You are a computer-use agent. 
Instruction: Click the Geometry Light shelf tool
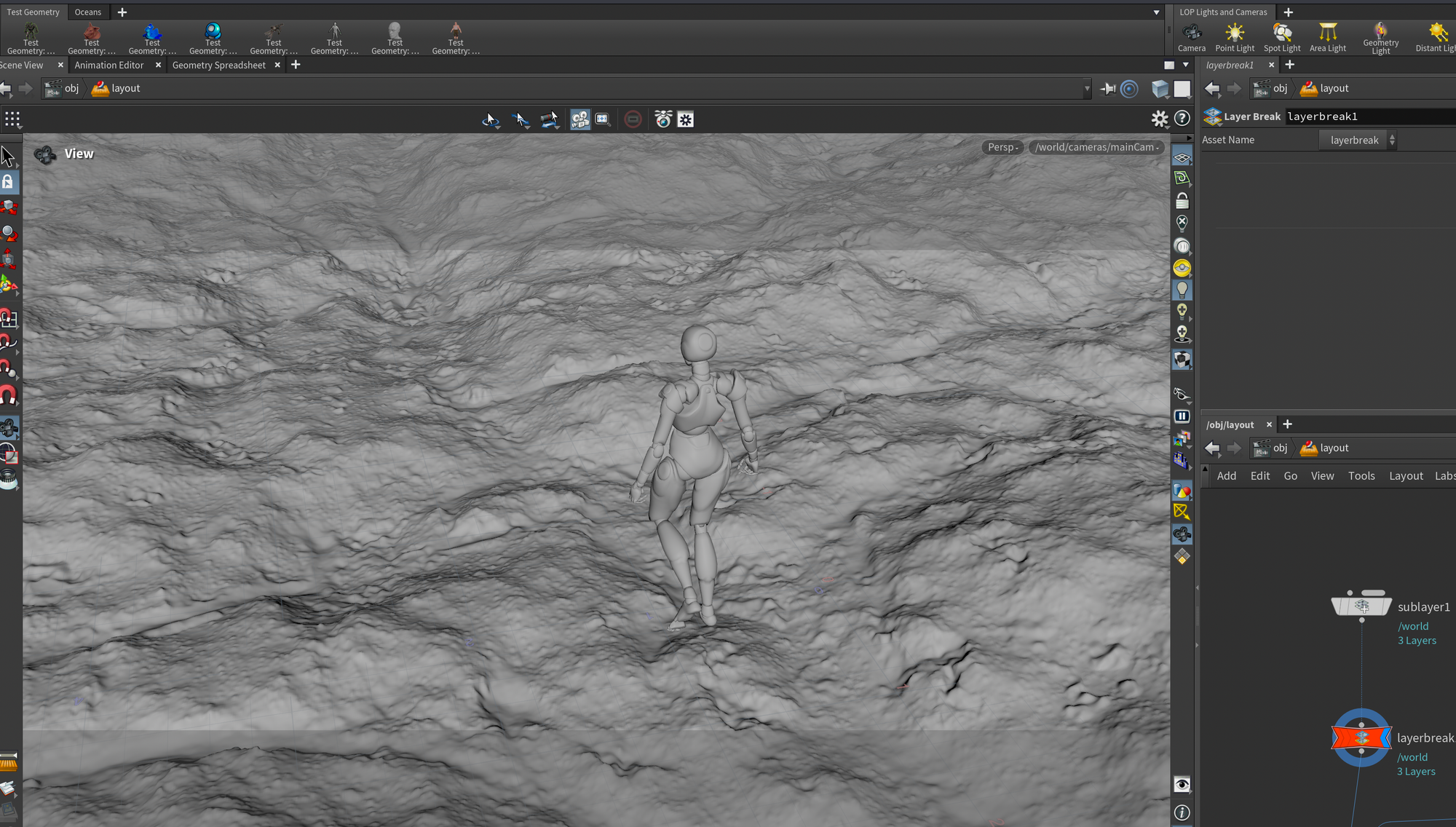point(1380,37)
